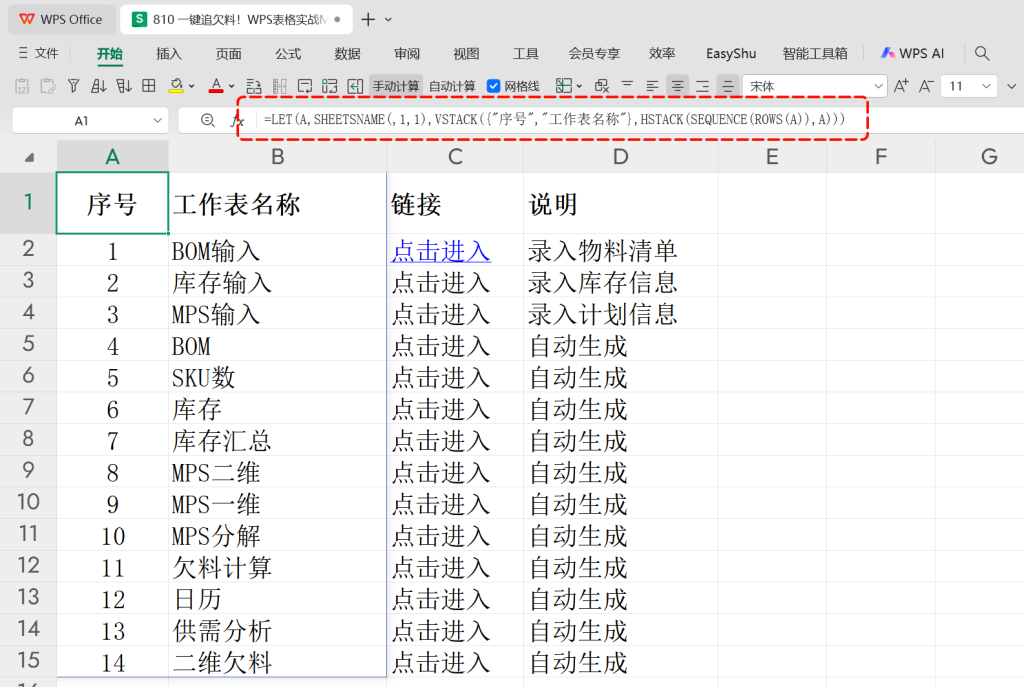Open the 视图 ribbon tab

pos(466,54)
